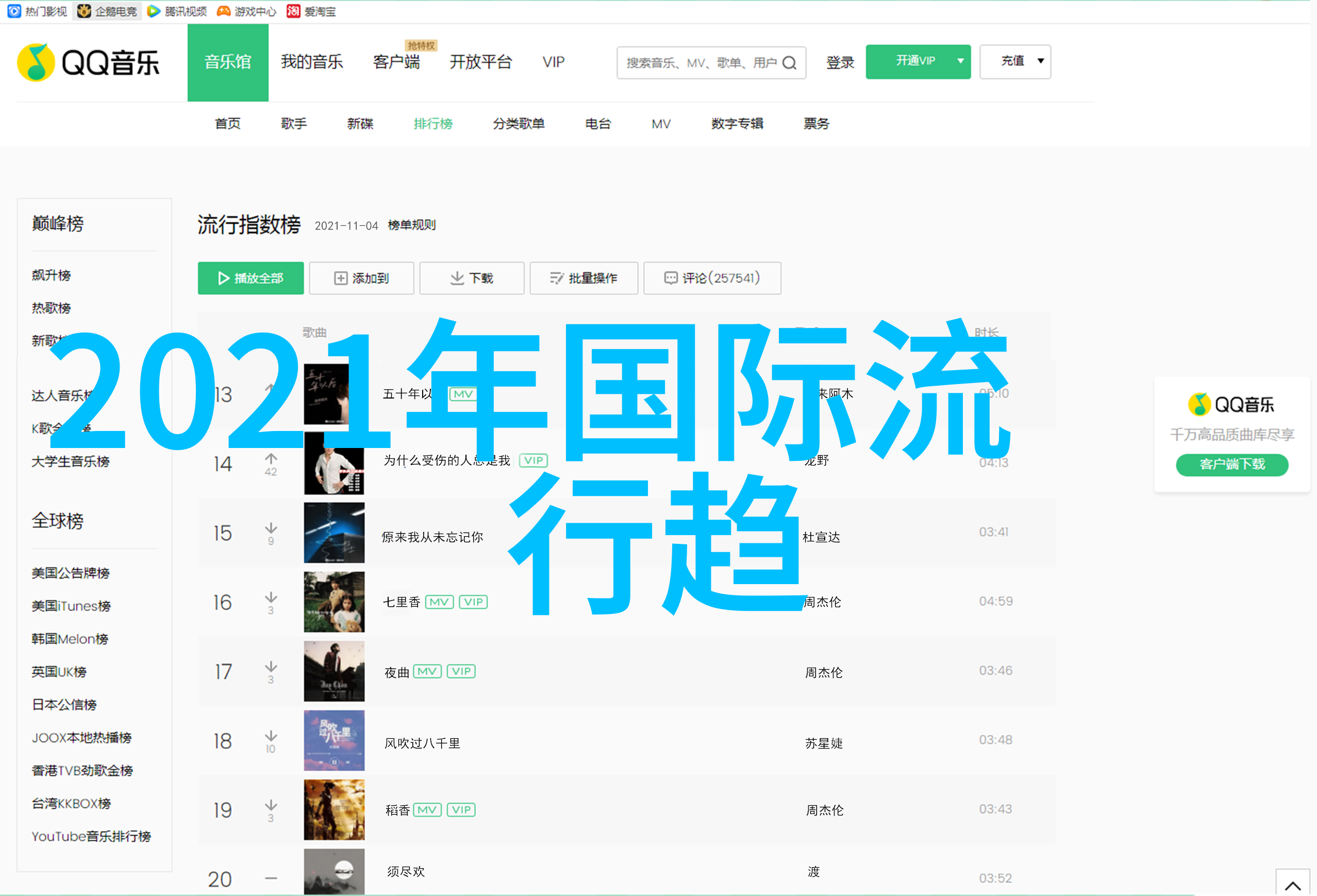This screenshot has width=1317, height=896.
Task: Open the 爱淘宝 bookmark
Action: (x=311, y=11)
